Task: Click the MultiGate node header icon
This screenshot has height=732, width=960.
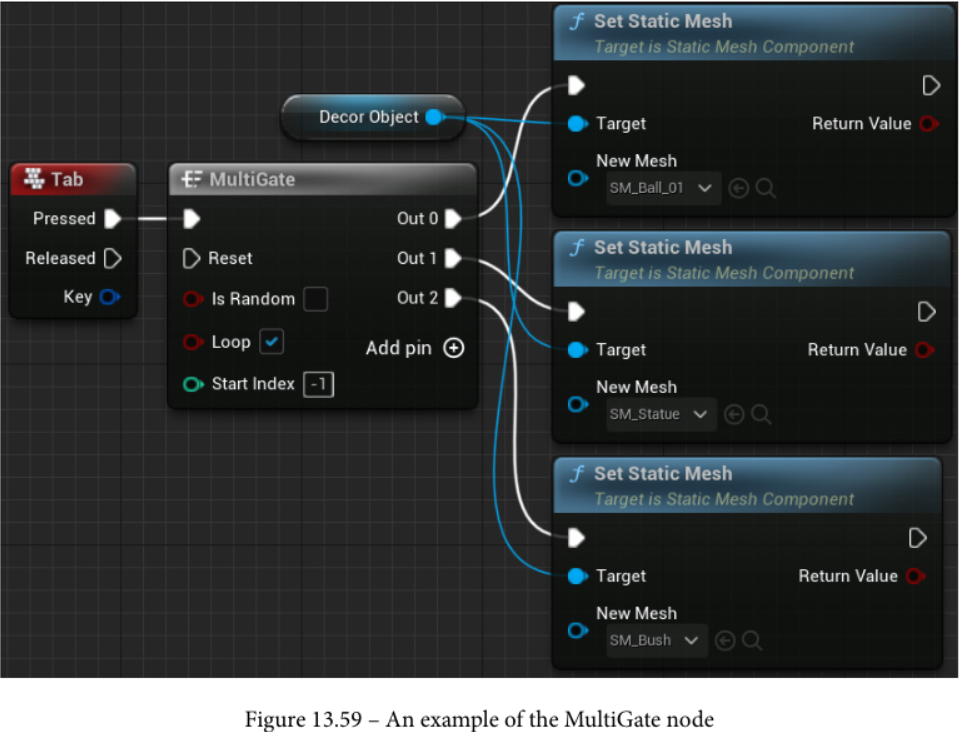Action: (x=192, y=179)
